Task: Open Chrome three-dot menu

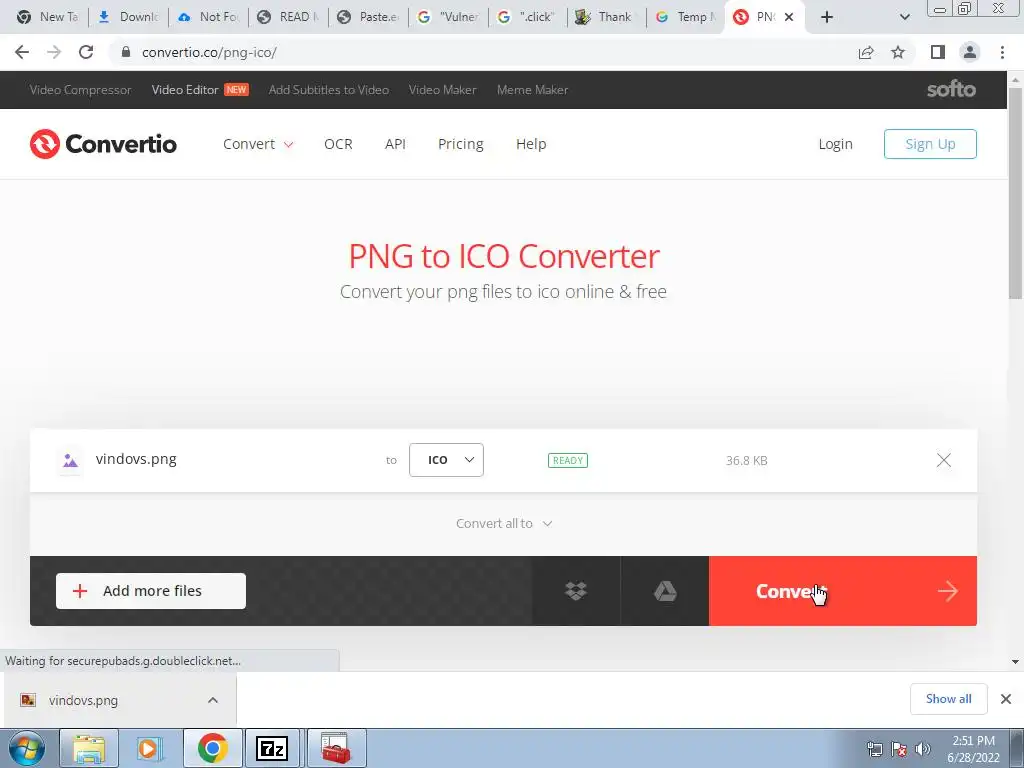Action: point(1002,52)
